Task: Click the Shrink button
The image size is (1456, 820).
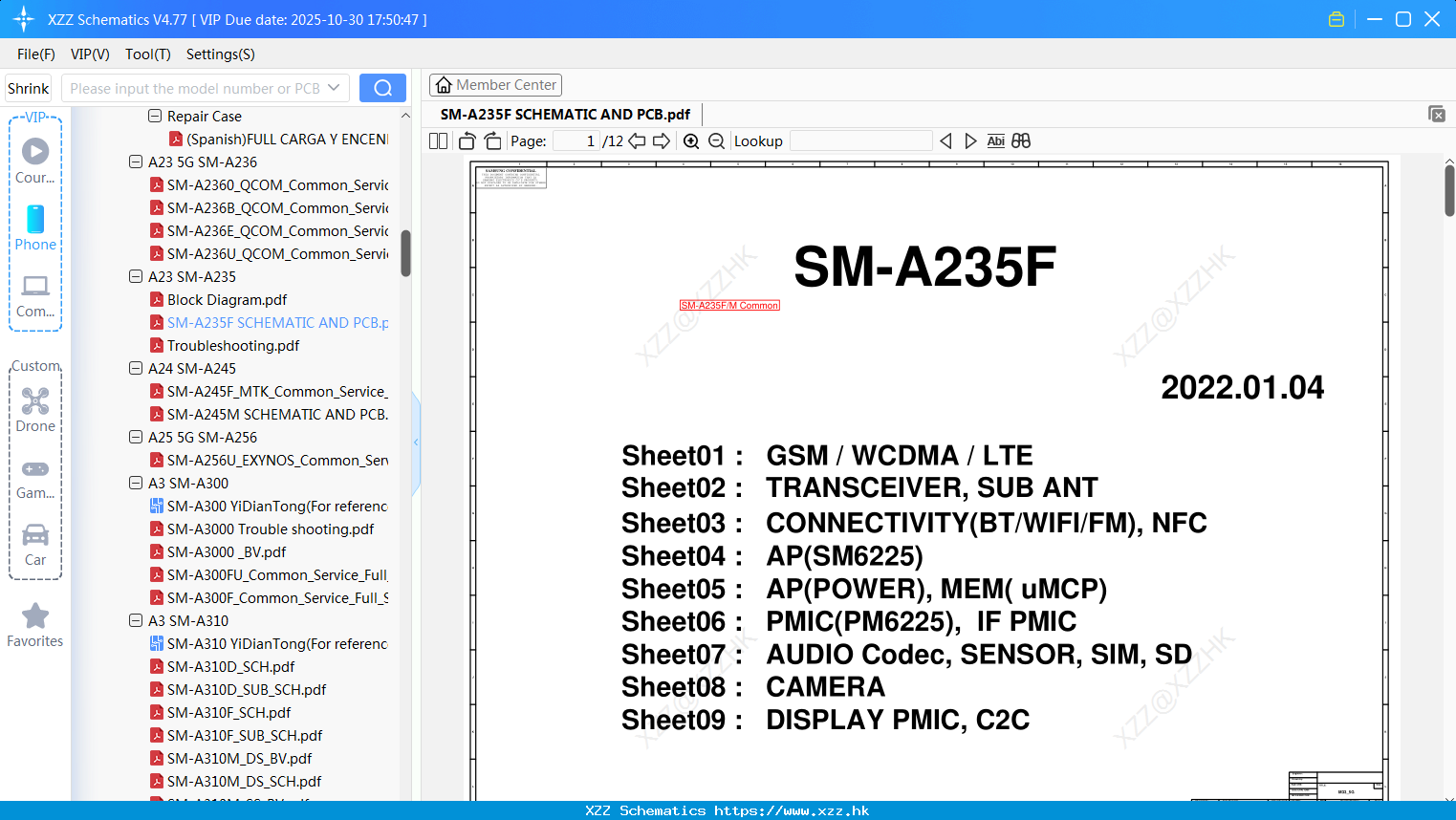Action: click(28, 88)
